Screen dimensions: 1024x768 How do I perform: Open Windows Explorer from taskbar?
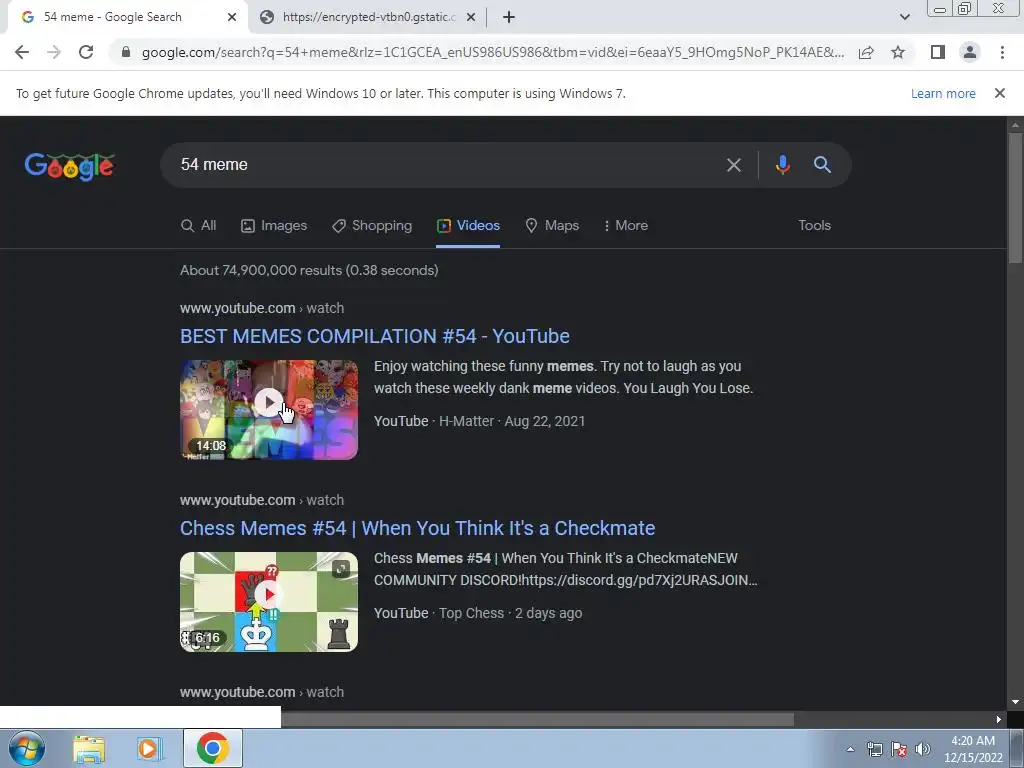coord(89,749)
